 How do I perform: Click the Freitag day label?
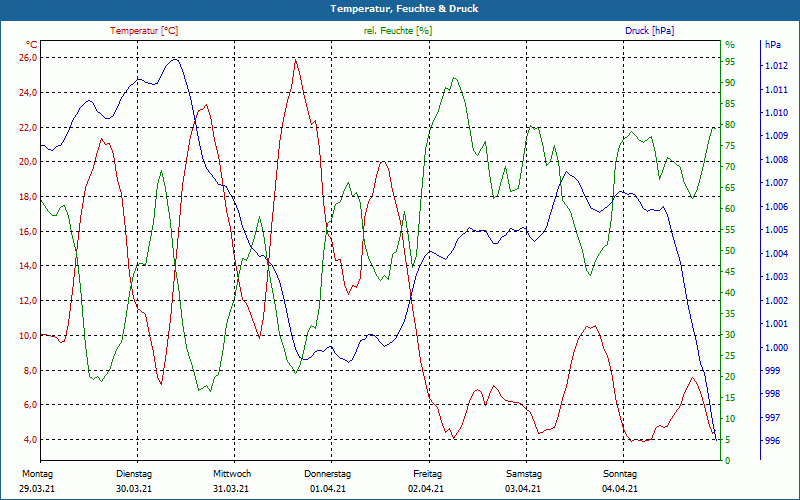tap(428, 474)
